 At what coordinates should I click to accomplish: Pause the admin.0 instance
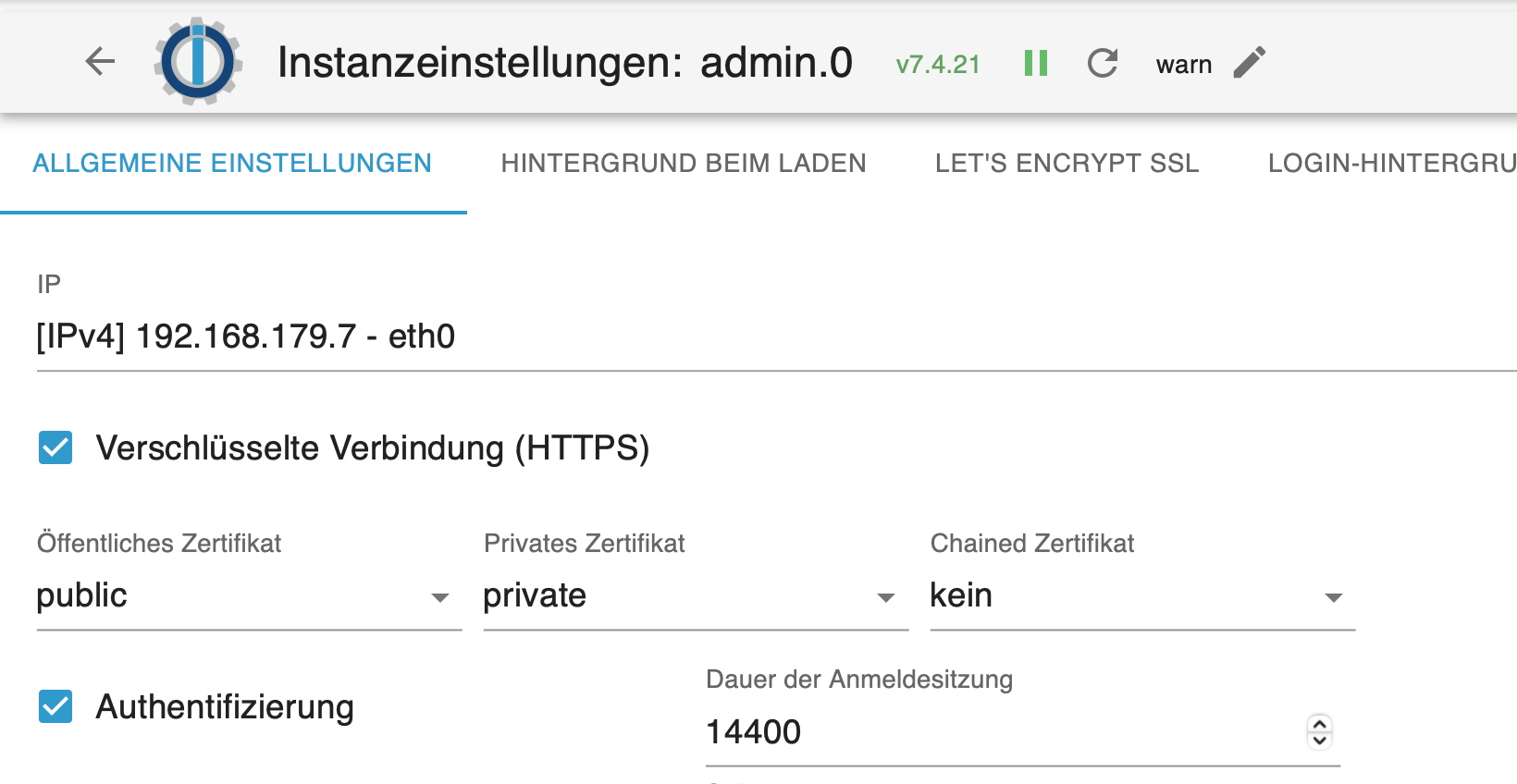click(1036, 63)
